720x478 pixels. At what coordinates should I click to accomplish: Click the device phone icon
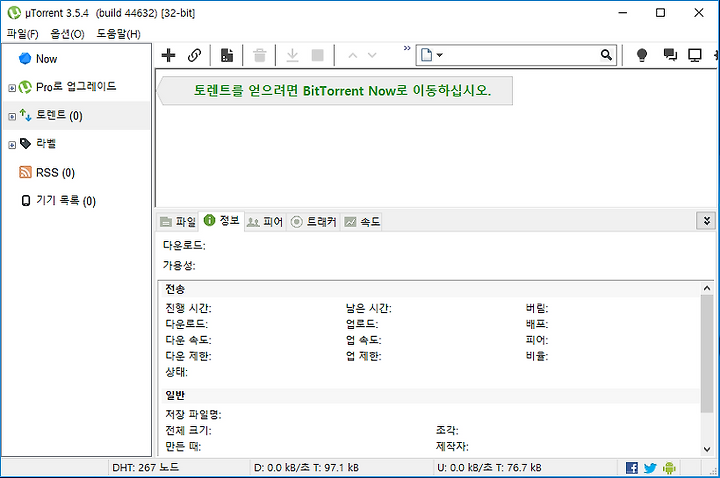(x=26, y=201)
